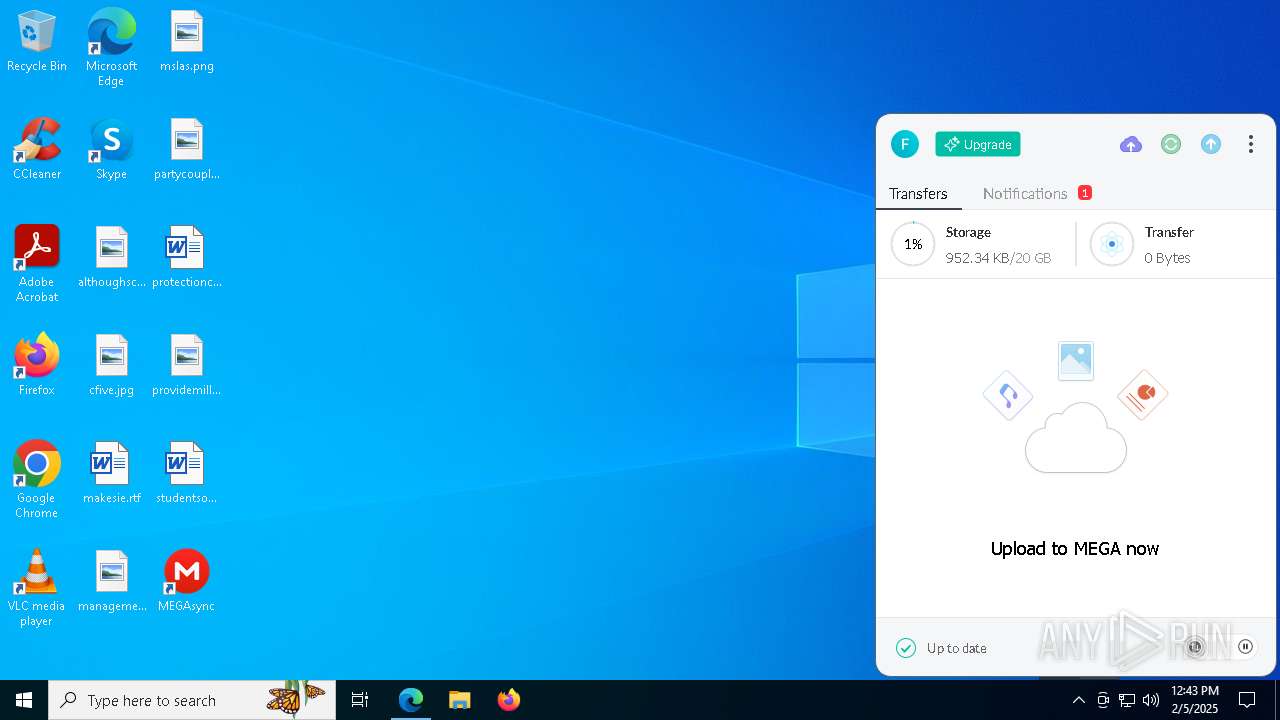Select the Microsoft Edge desktop shortcut

click(111, 48)
